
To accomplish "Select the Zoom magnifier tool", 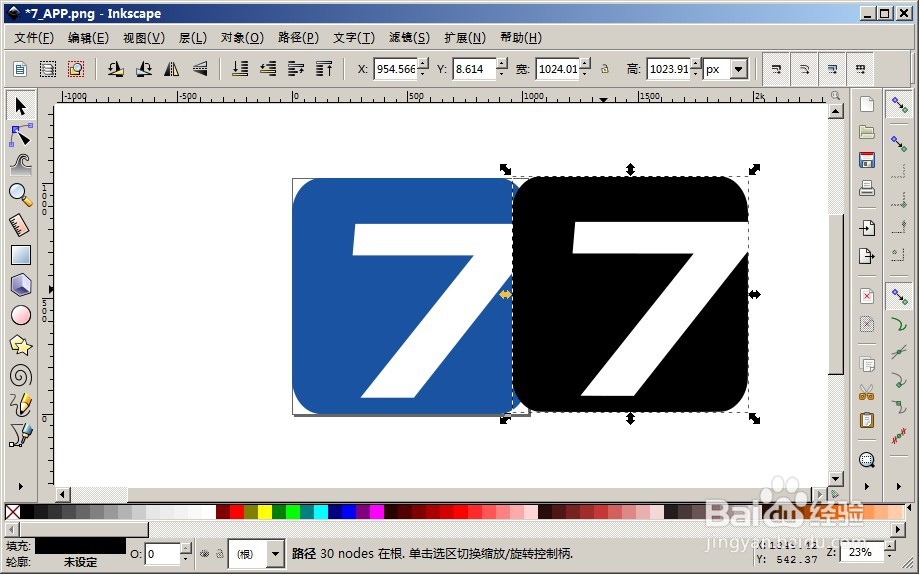I will click(21, 195).
